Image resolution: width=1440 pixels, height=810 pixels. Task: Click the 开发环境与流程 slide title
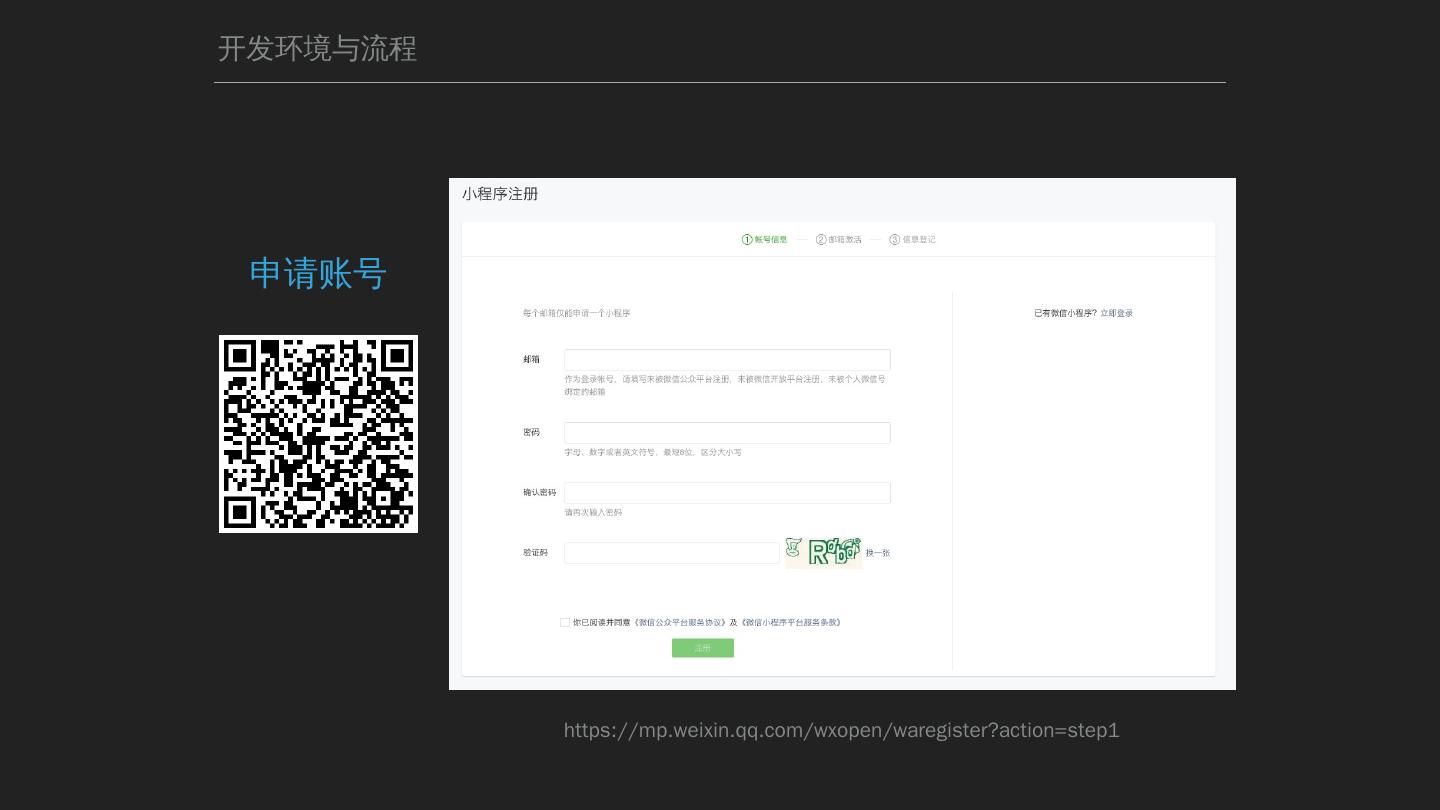pyautogui.click(x=317, y=49)
